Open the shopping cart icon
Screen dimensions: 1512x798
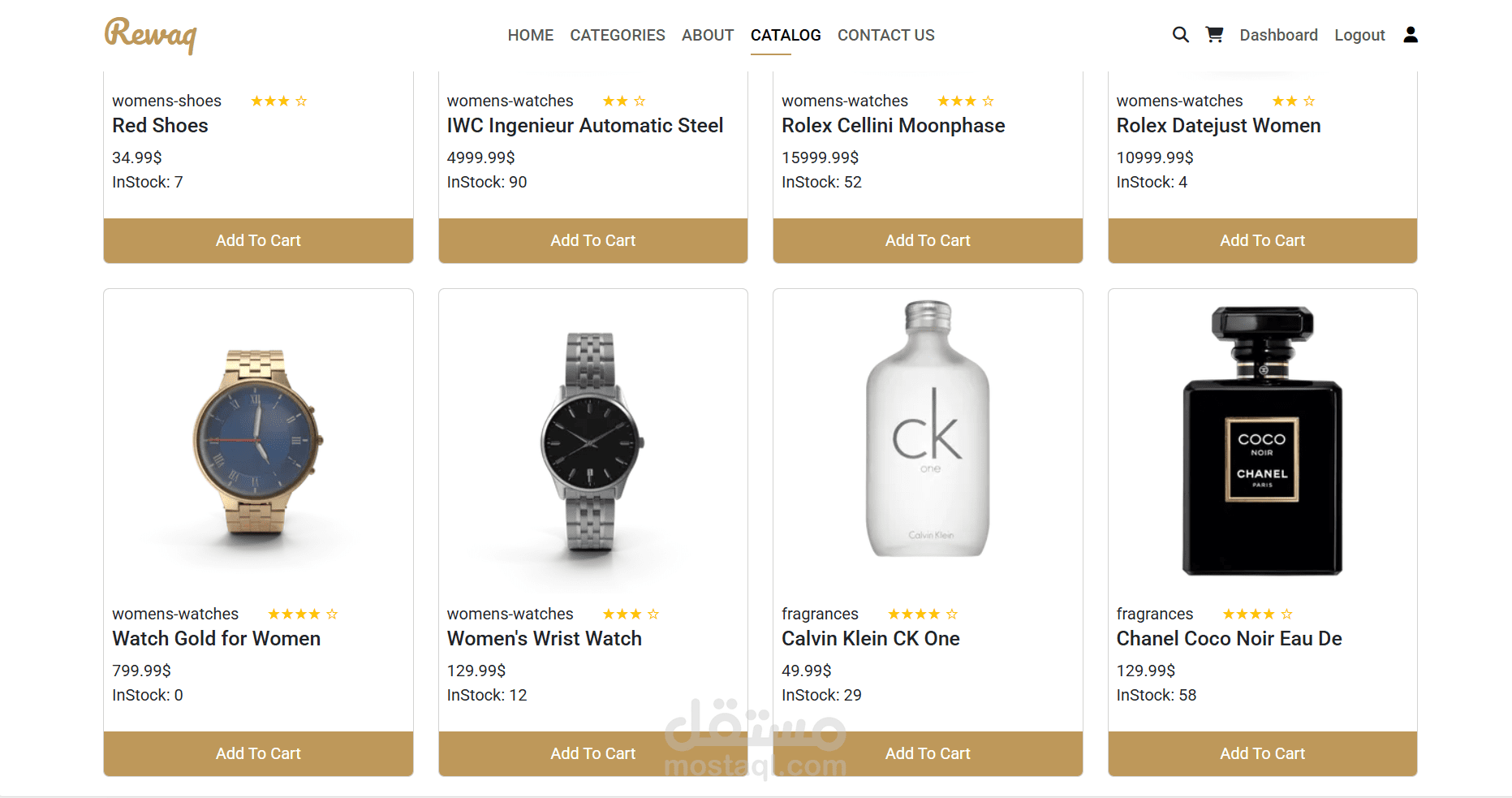1214,35
